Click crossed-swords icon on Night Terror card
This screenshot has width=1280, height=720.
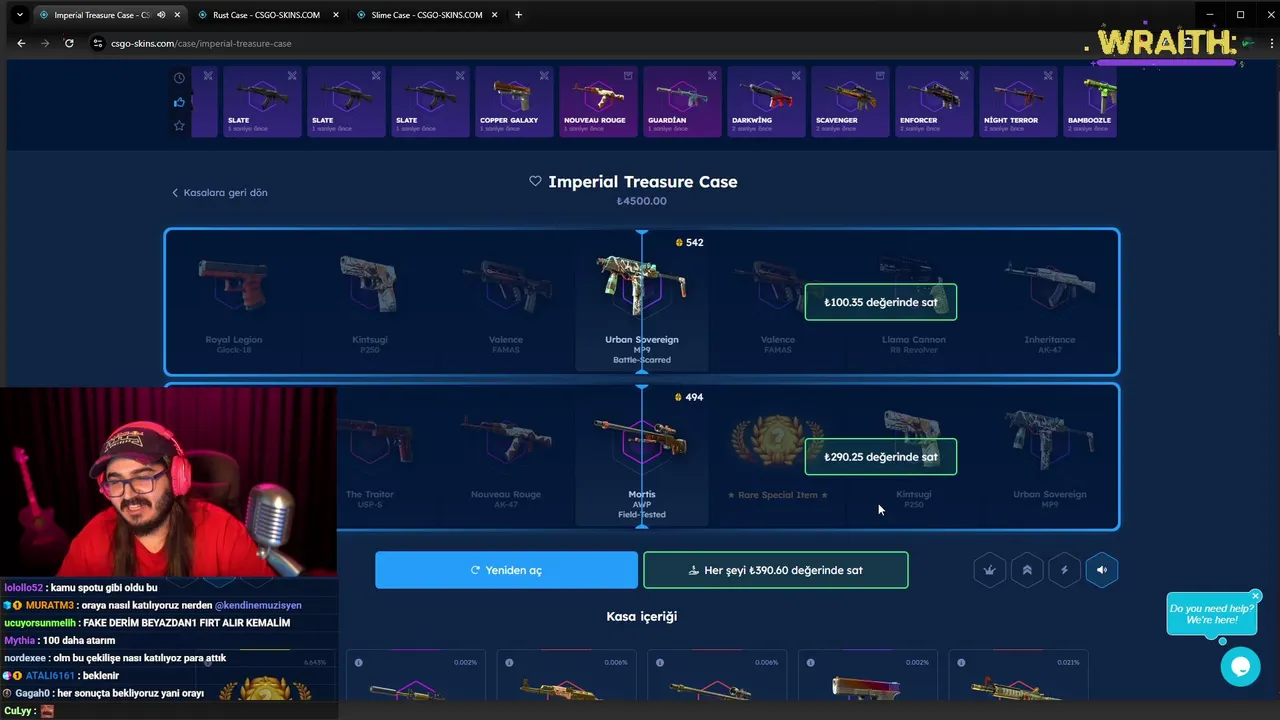pos(1048,75)
